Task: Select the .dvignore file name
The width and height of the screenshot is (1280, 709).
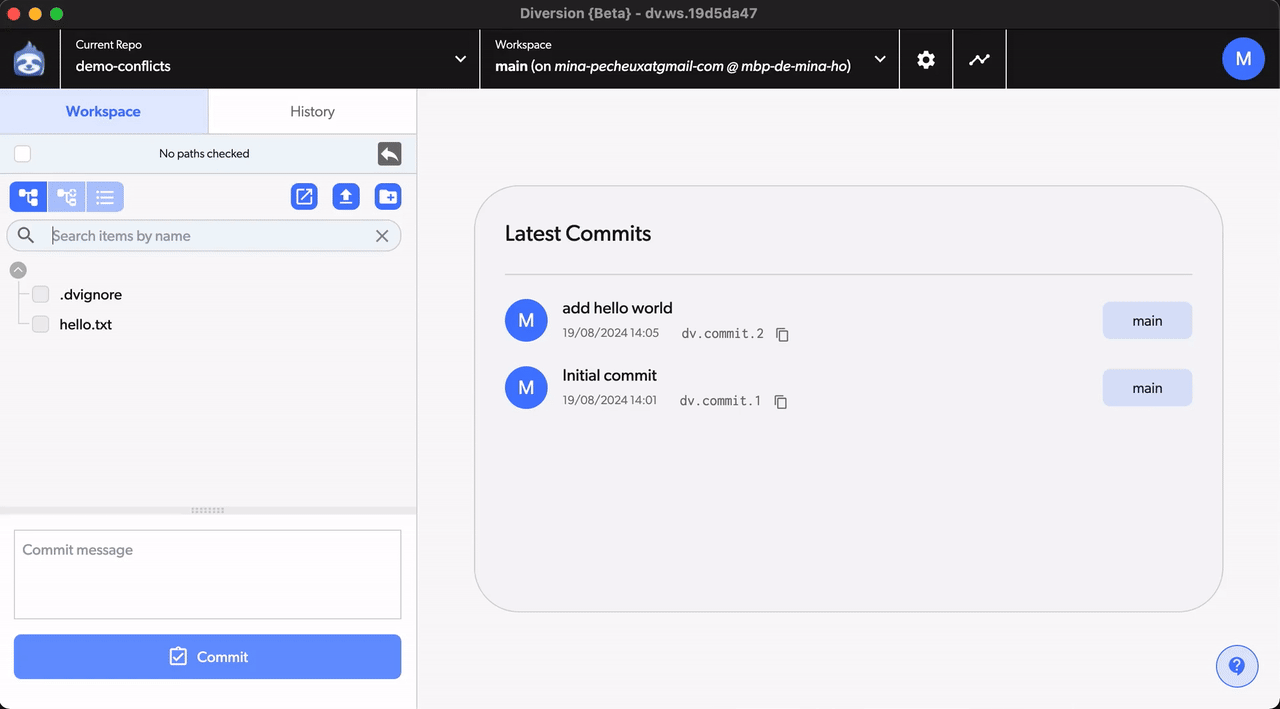Action: [91, 294]
